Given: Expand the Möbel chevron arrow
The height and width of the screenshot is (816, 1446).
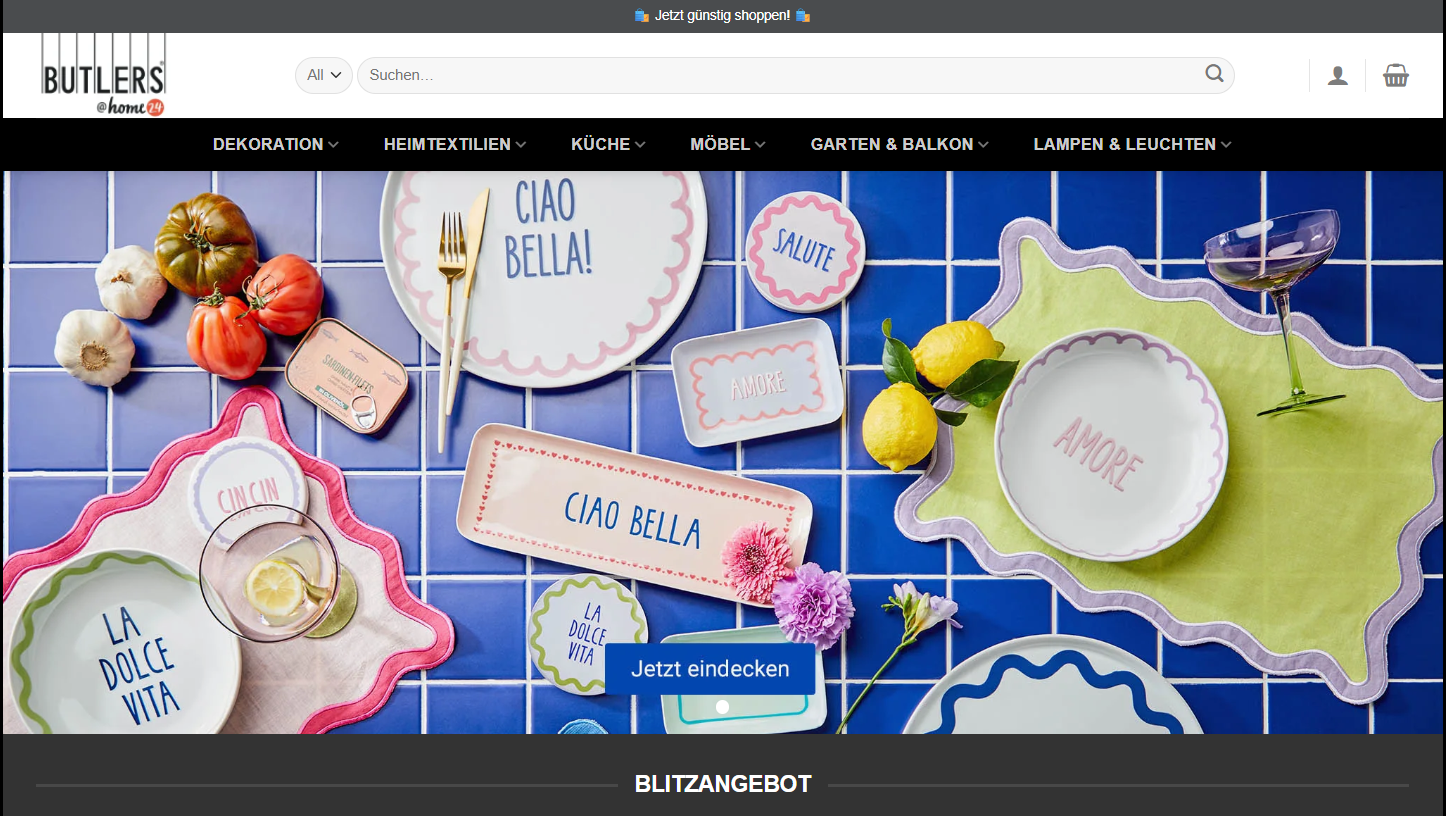Looking at the screenshot, I should point(760,145).
